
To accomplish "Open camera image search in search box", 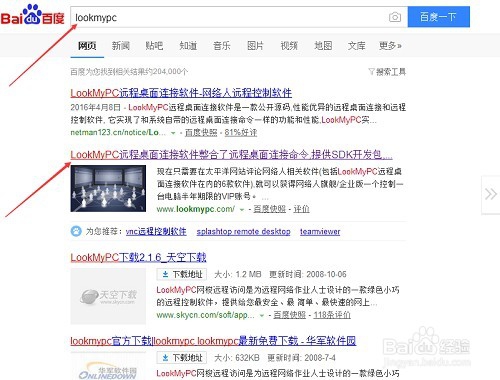I will [x=395, y=17].
